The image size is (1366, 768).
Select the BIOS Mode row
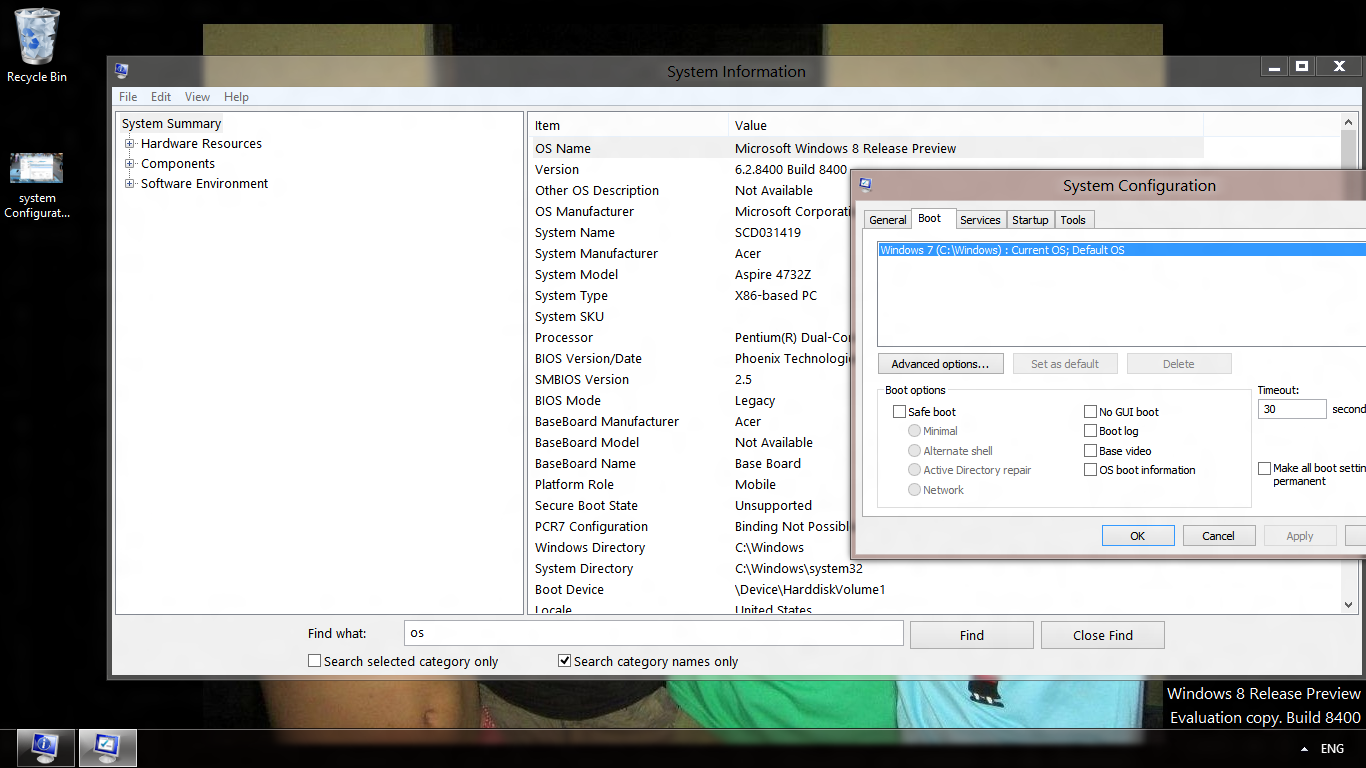(690, 400)
